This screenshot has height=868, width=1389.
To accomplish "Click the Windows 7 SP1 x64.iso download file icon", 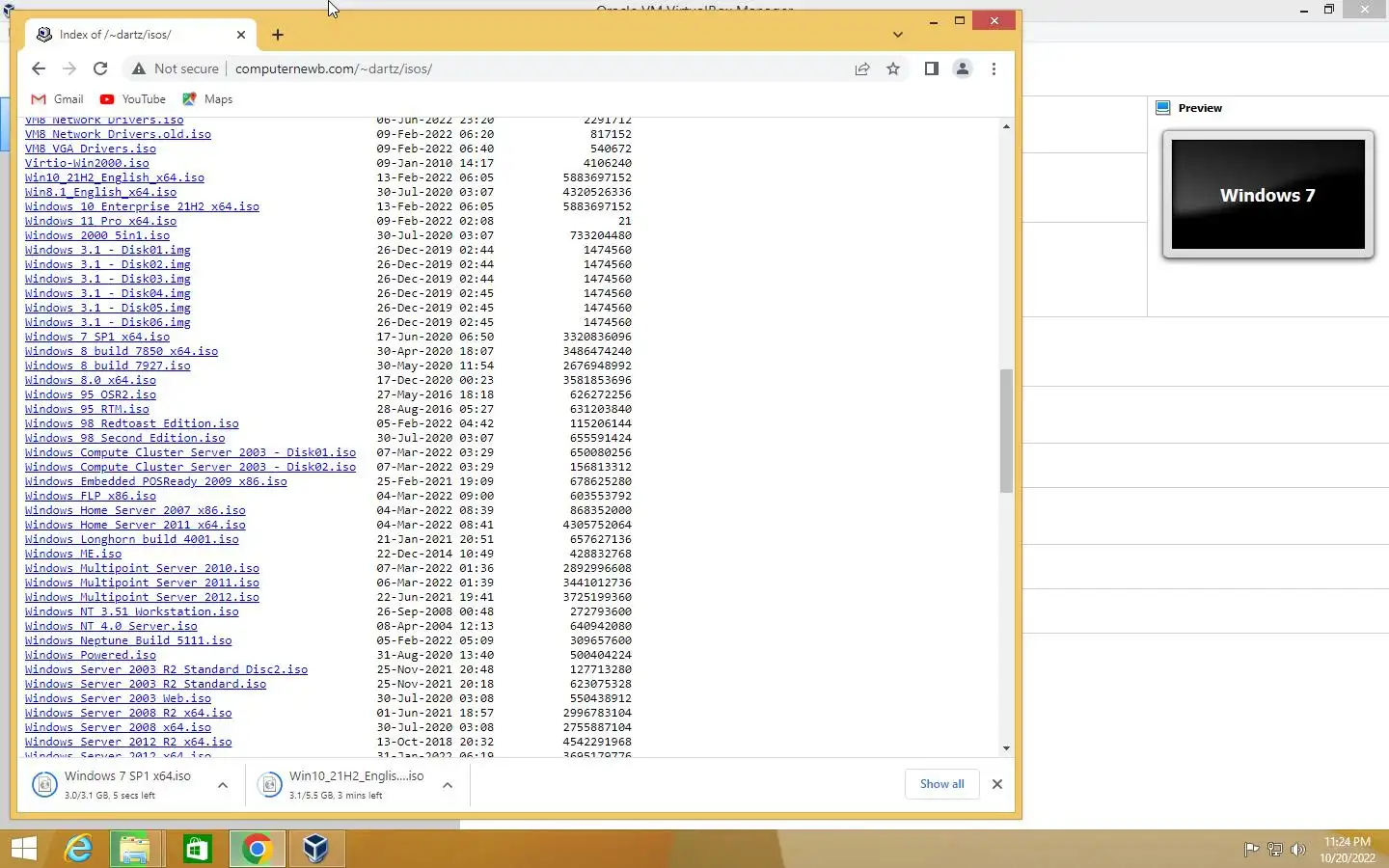I will coord(44,785).
